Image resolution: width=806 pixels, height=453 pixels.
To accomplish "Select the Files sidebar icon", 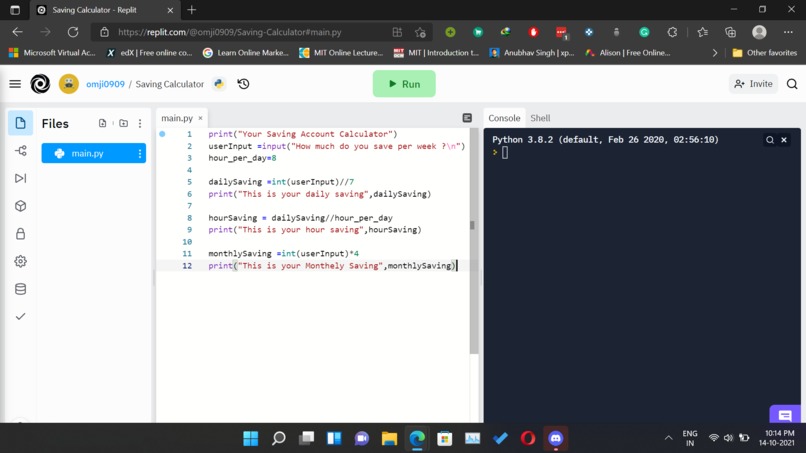I will [21, 123].
